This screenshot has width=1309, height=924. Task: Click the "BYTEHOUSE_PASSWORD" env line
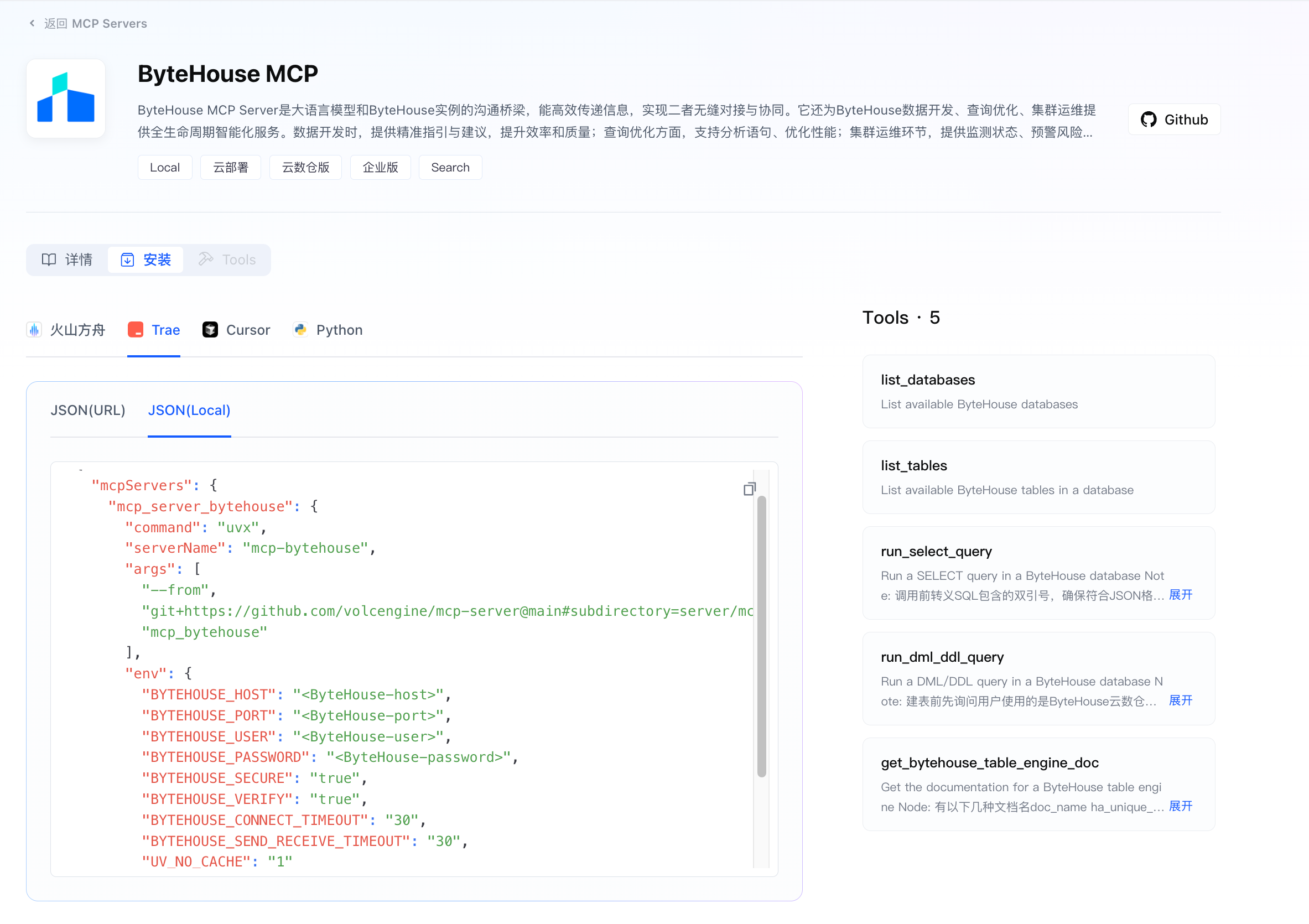[x=330, y=757]
